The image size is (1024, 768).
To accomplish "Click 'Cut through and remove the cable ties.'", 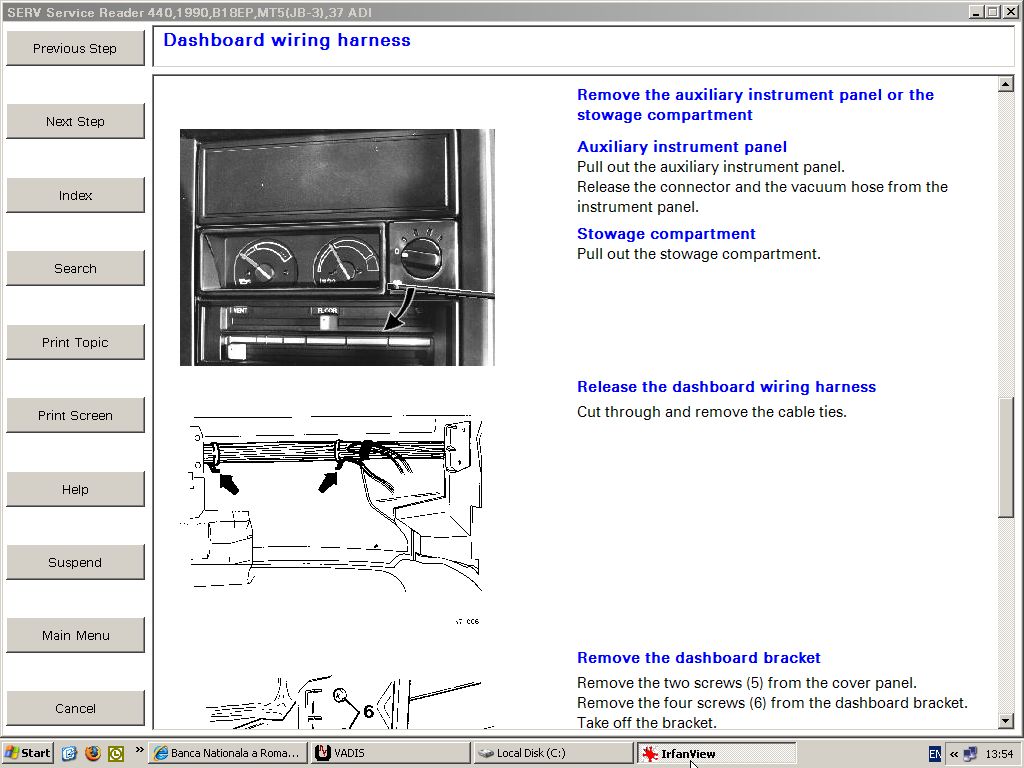I will click(x=712, y=412).
